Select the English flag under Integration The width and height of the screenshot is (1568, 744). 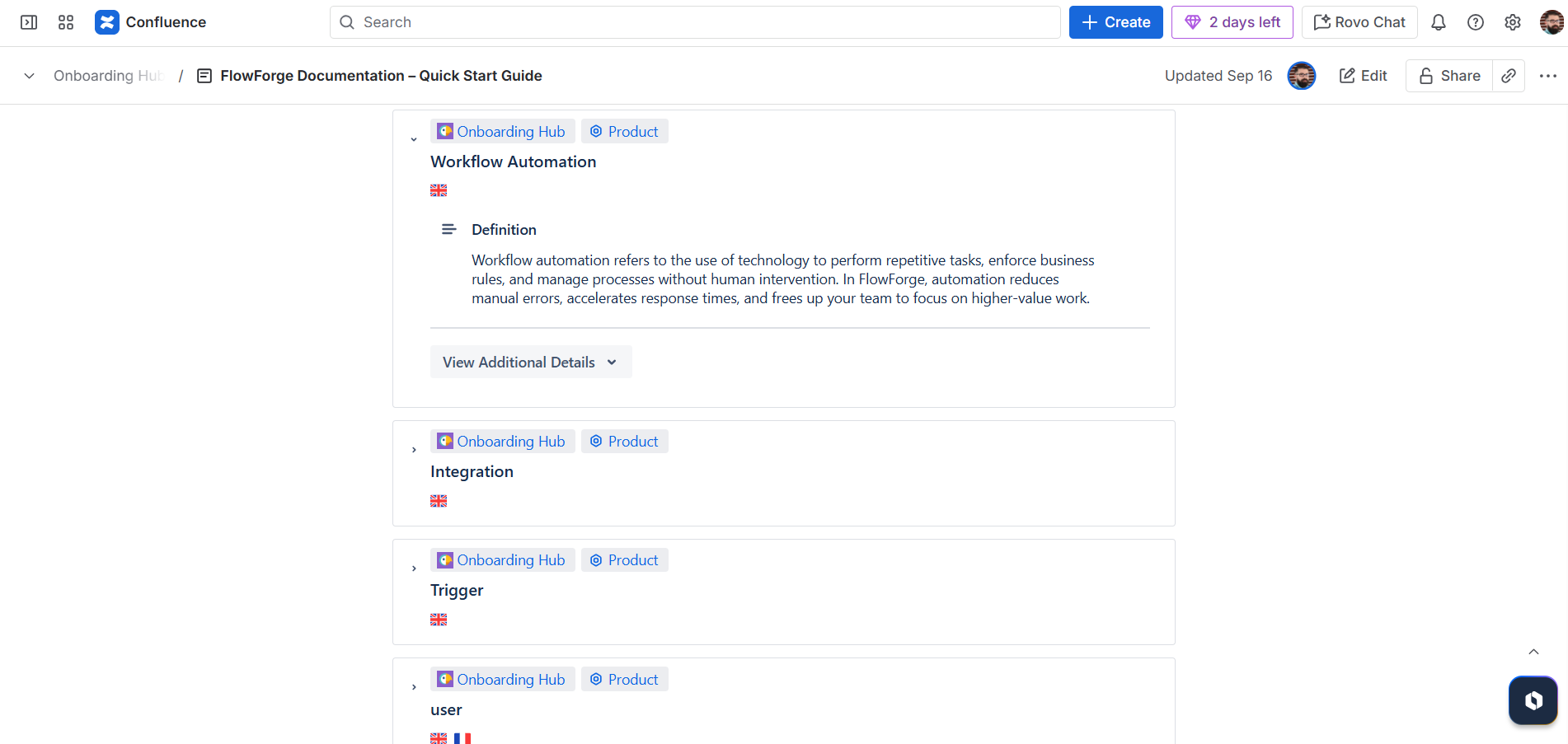[x=438, y=500]
